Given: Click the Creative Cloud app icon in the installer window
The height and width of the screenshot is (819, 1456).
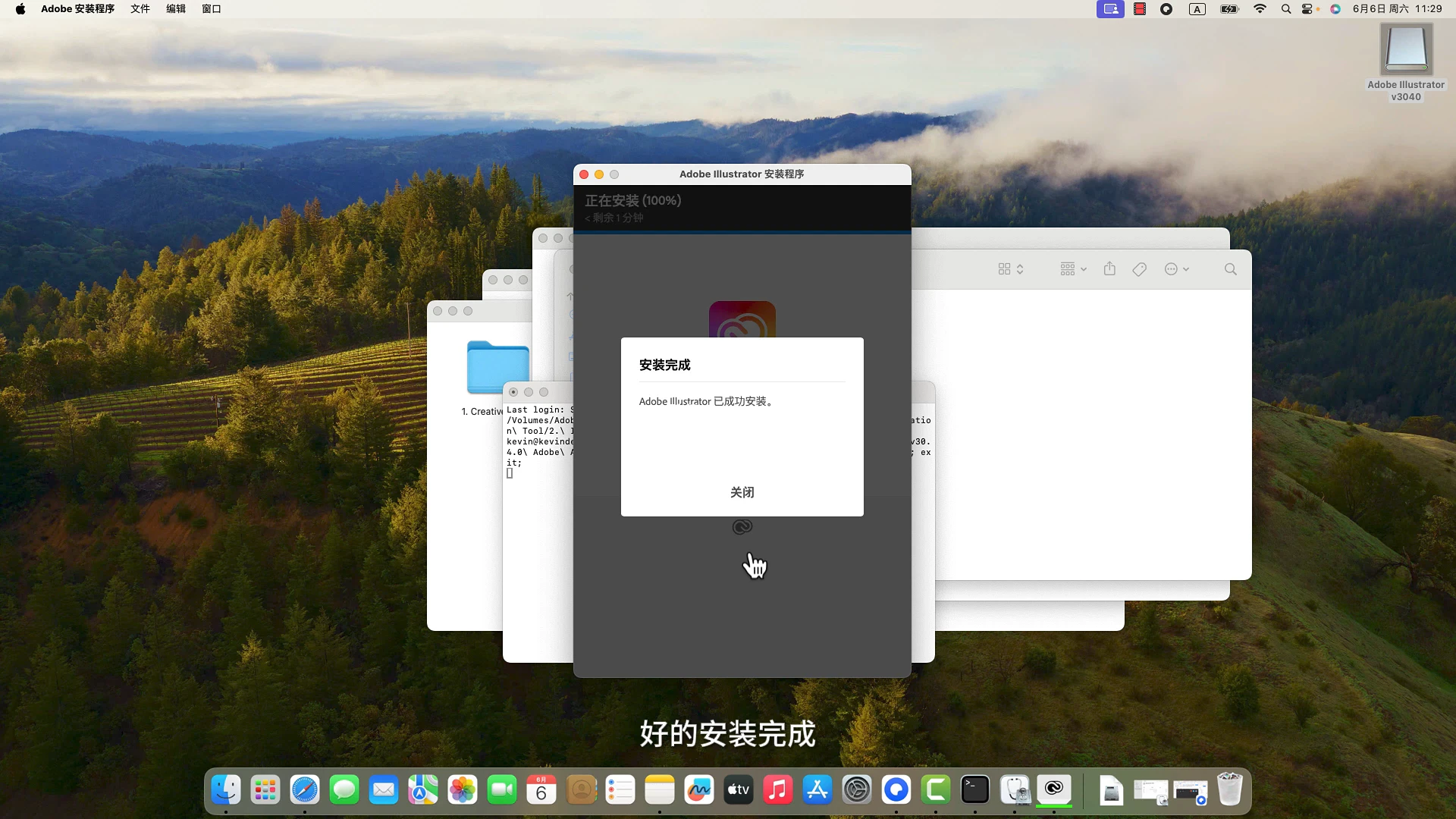Looking at the screenshot, I should (742, 319).
